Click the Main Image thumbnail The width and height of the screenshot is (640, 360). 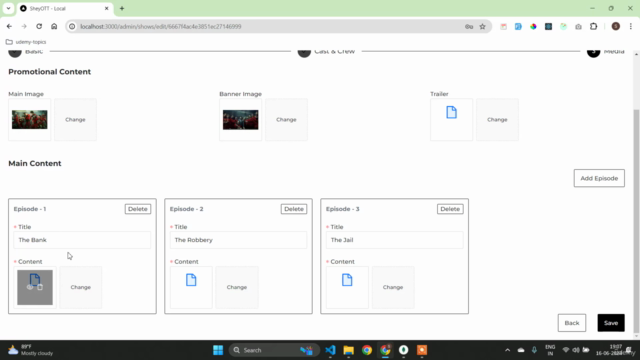pos(29,120)
